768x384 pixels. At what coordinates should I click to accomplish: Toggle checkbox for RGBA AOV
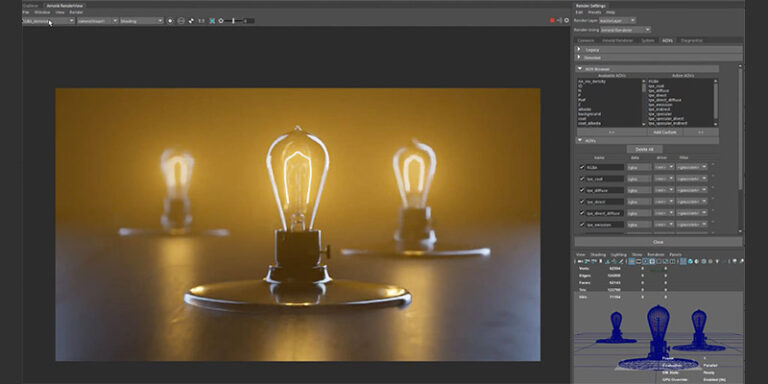pyautogui.click(x=582, y=167)
